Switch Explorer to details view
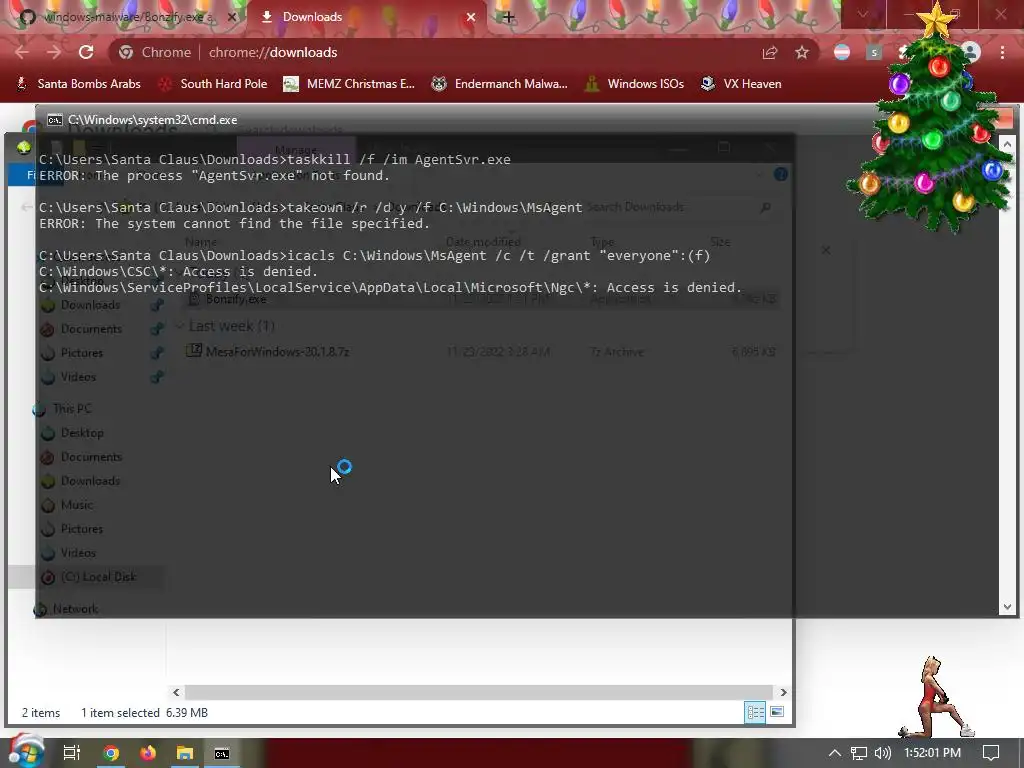The height and width of the screenshot is (768, 1024). click(x=755, y=712)
